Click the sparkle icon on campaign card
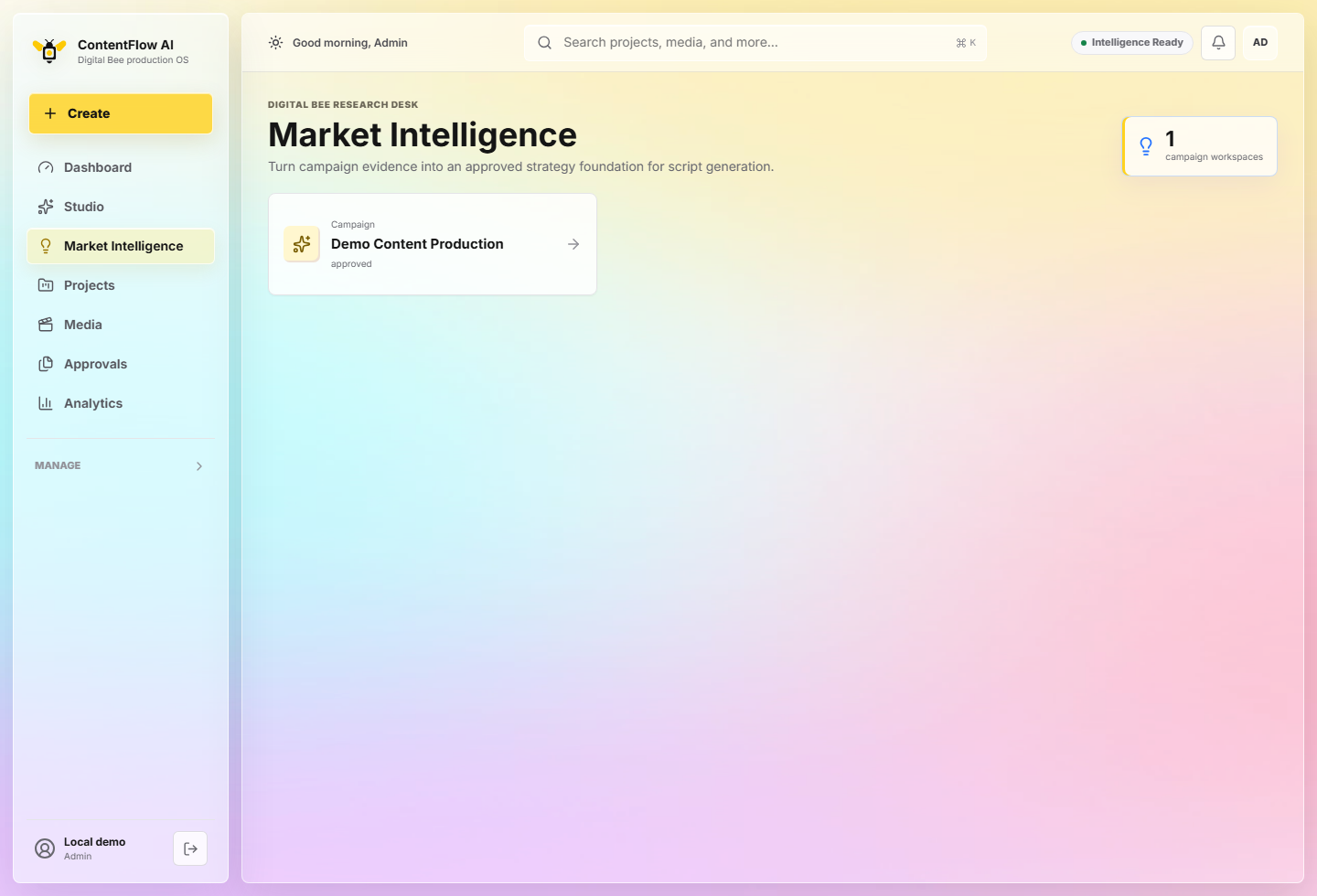The width and height of the screenshot is (1317, 896). [302, 244]
